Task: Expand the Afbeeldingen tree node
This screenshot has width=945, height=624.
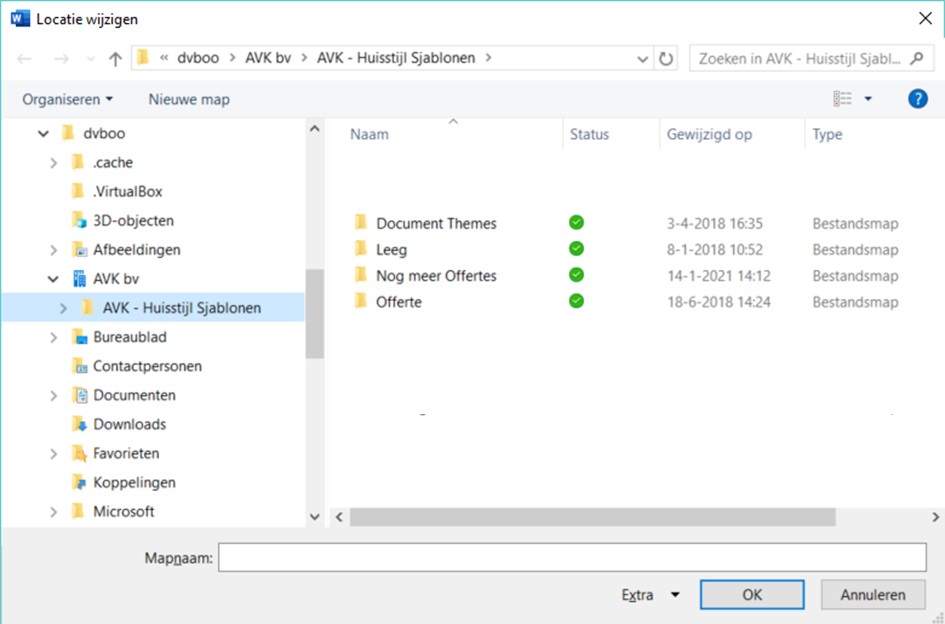Action: coord(54,250)
